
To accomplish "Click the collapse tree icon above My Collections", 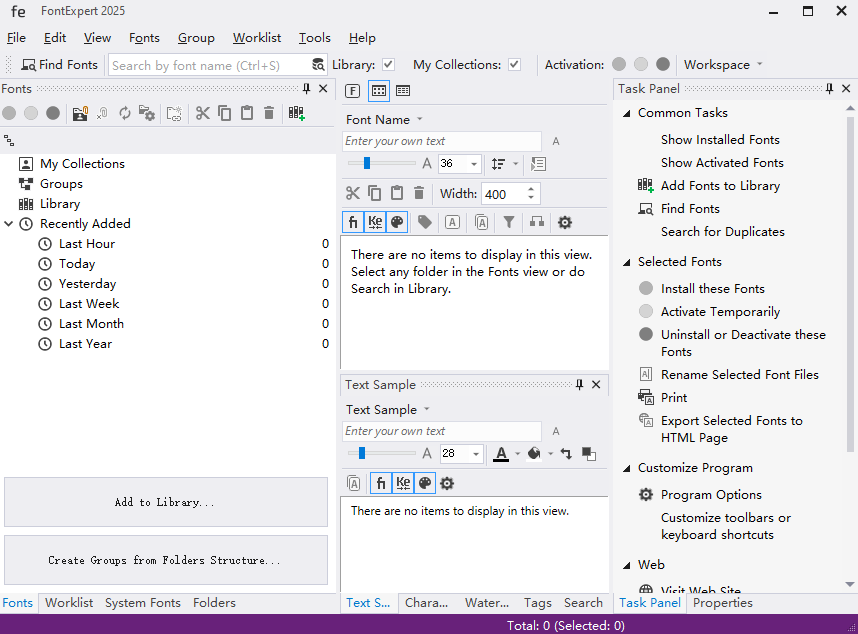I will point(9,141).
